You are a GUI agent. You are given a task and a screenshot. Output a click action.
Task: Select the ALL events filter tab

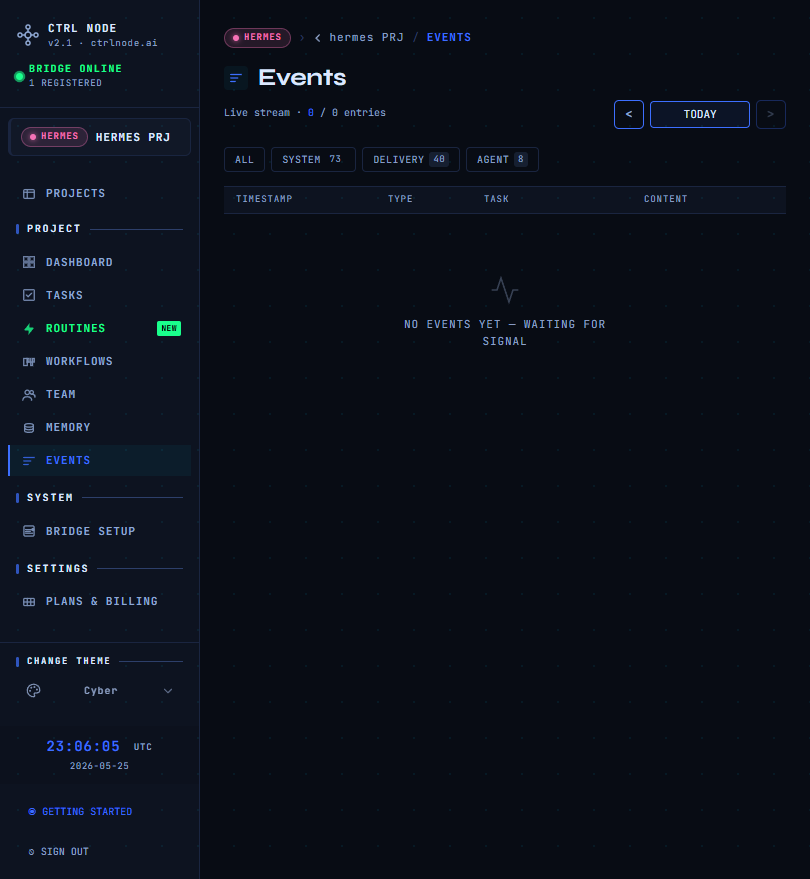(244, 160)
